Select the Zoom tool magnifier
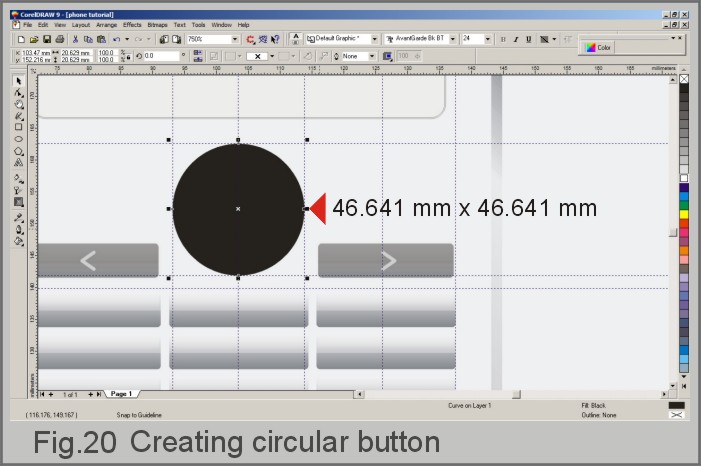Screen dimensions: 701x466 [18, 104]
